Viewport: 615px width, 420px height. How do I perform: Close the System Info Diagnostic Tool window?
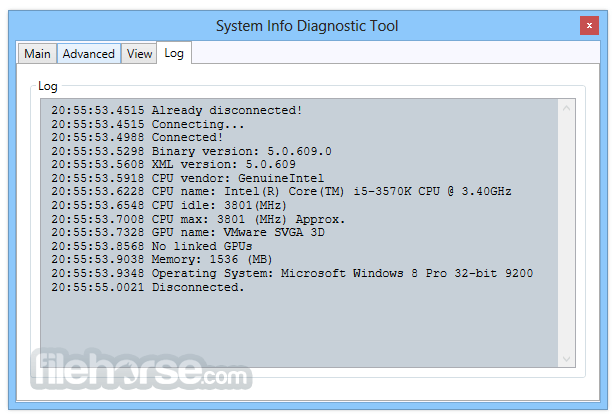(x=589, y=25)
